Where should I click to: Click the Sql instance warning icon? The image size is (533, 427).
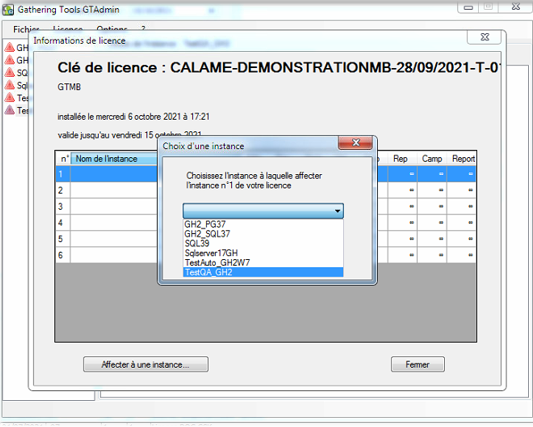click(x=10, y=85)
